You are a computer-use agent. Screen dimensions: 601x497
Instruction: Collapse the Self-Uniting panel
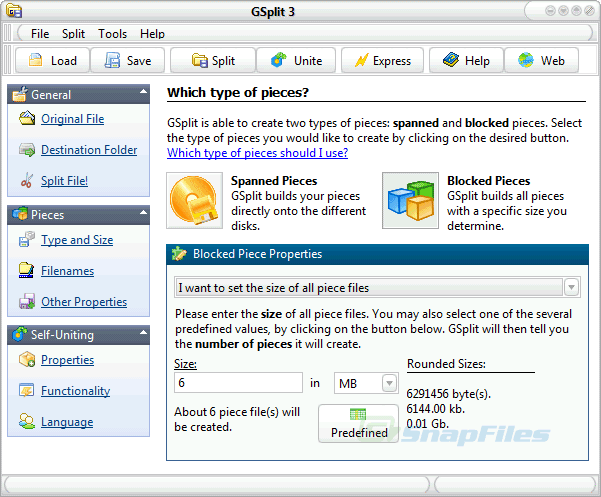[x=143, y=332]
